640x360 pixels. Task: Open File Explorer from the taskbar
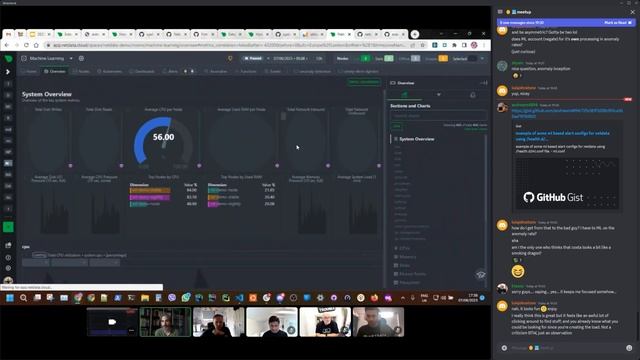[145, 298]
